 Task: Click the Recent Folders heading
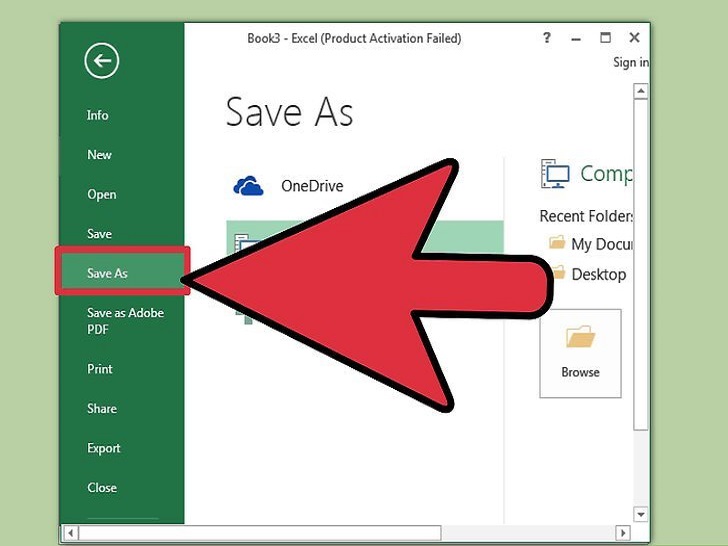(586, 216)
